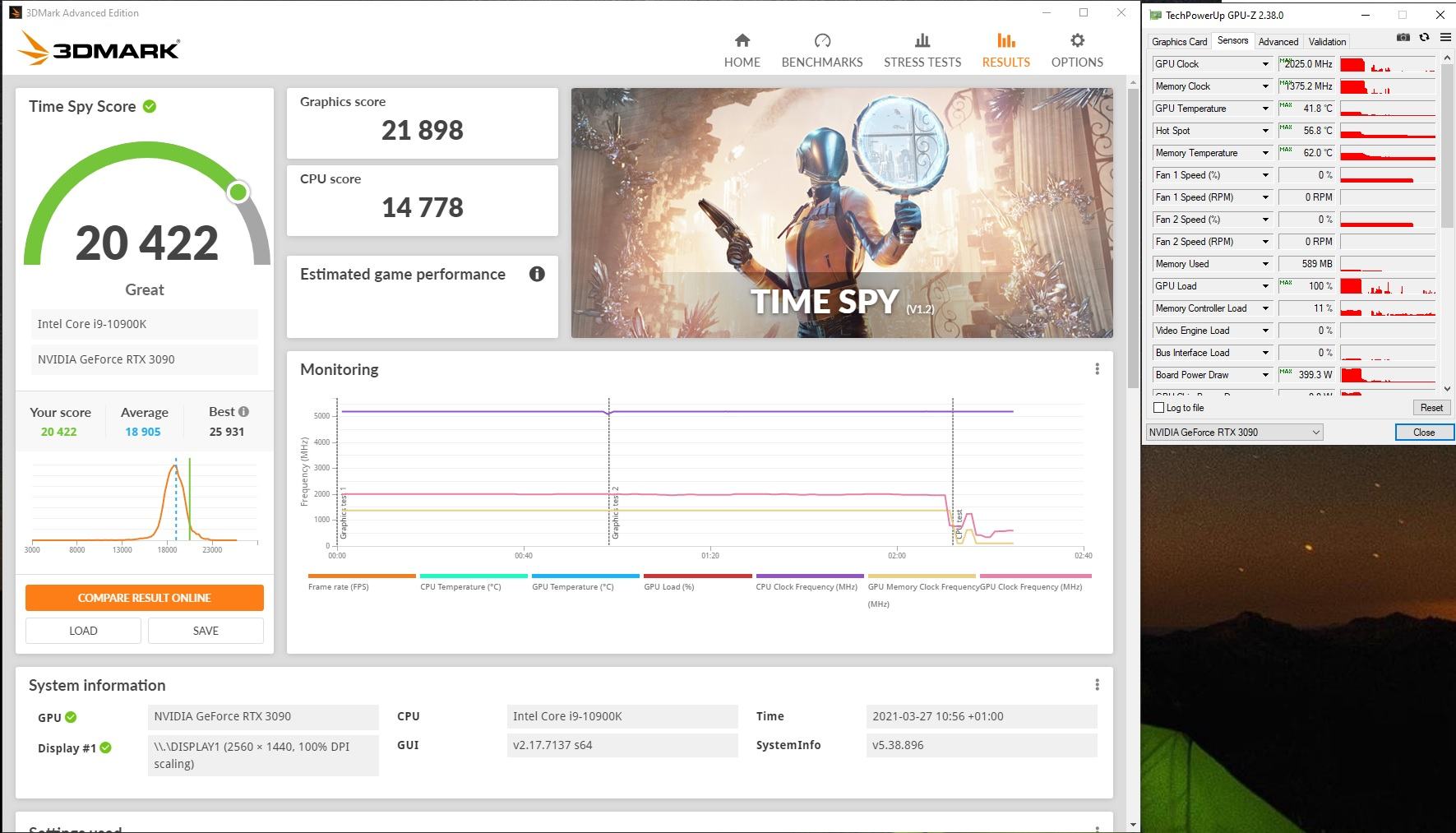
Task: Click the Time Spy benchmark banner image
Action: [842, 213]
